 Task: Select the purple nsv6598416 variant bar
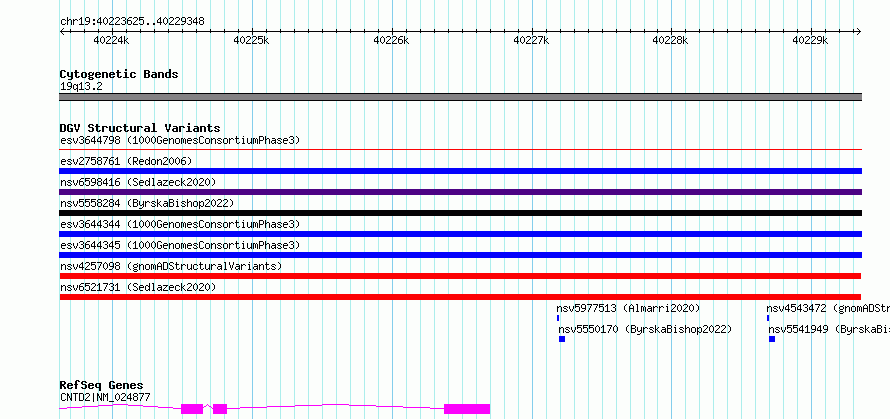click(460, 192)
